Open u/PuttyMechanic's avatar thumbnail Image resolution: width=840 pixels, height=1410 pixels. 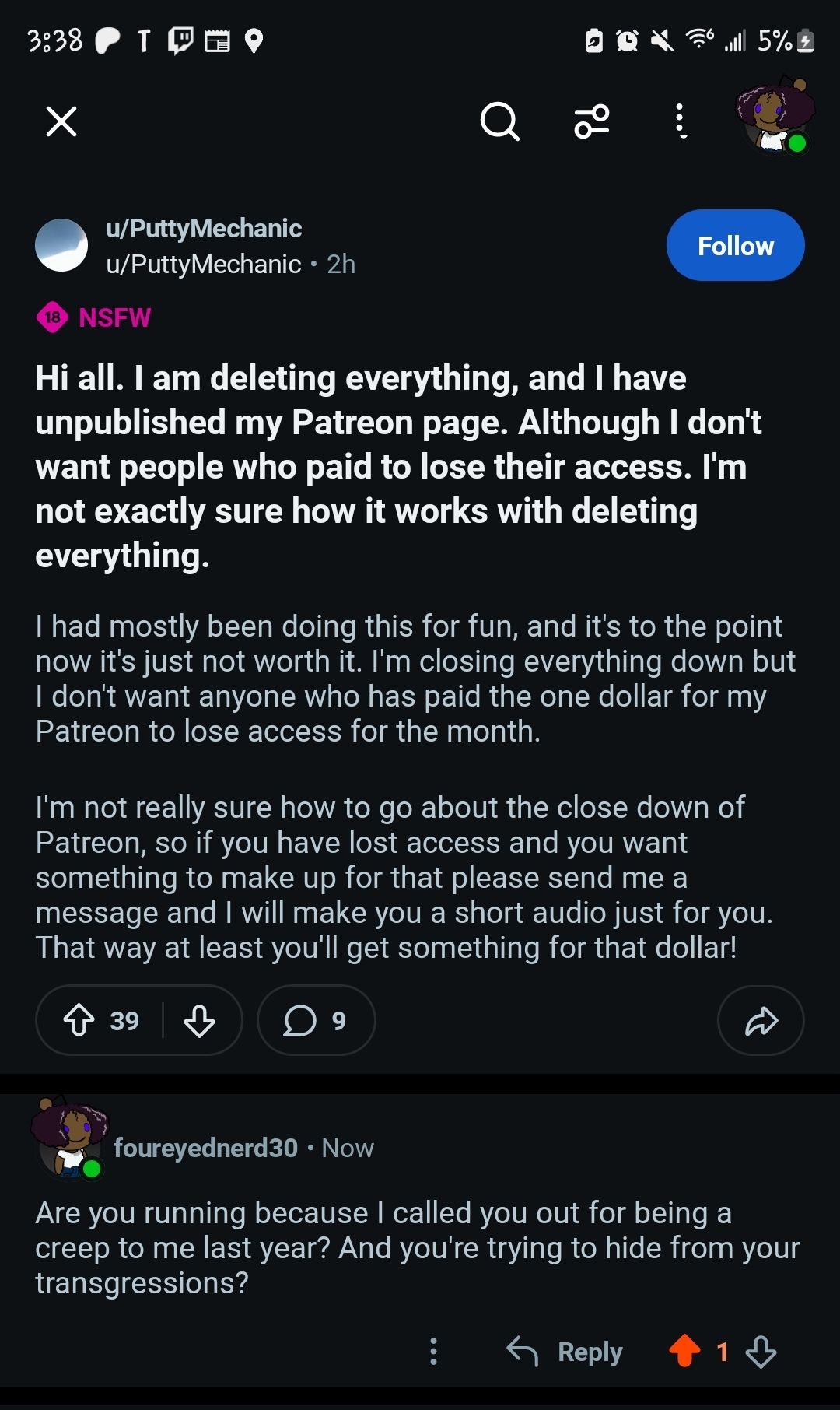tap(61, 245)
